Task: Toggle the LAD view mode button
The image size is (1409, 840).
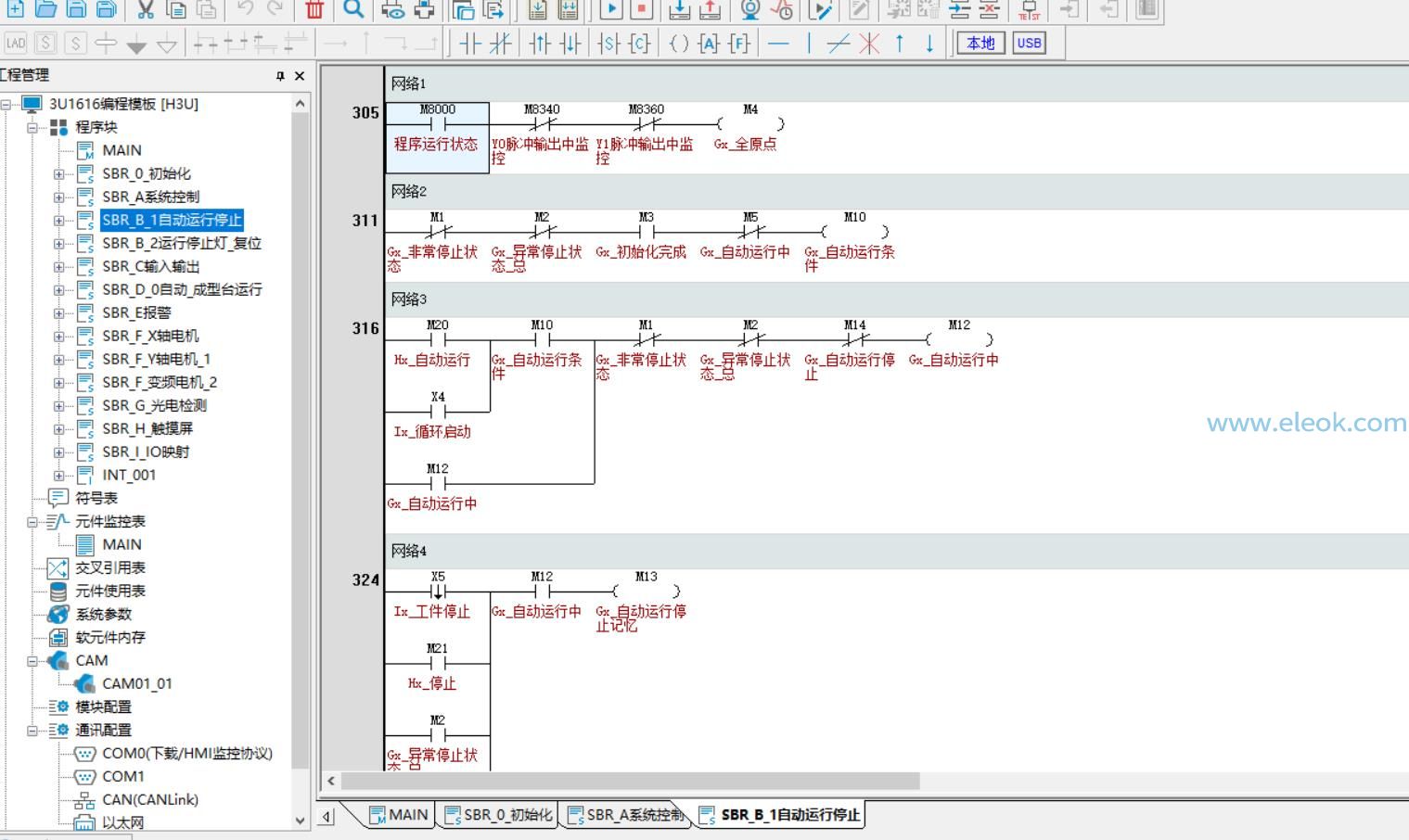Action: 16,43
